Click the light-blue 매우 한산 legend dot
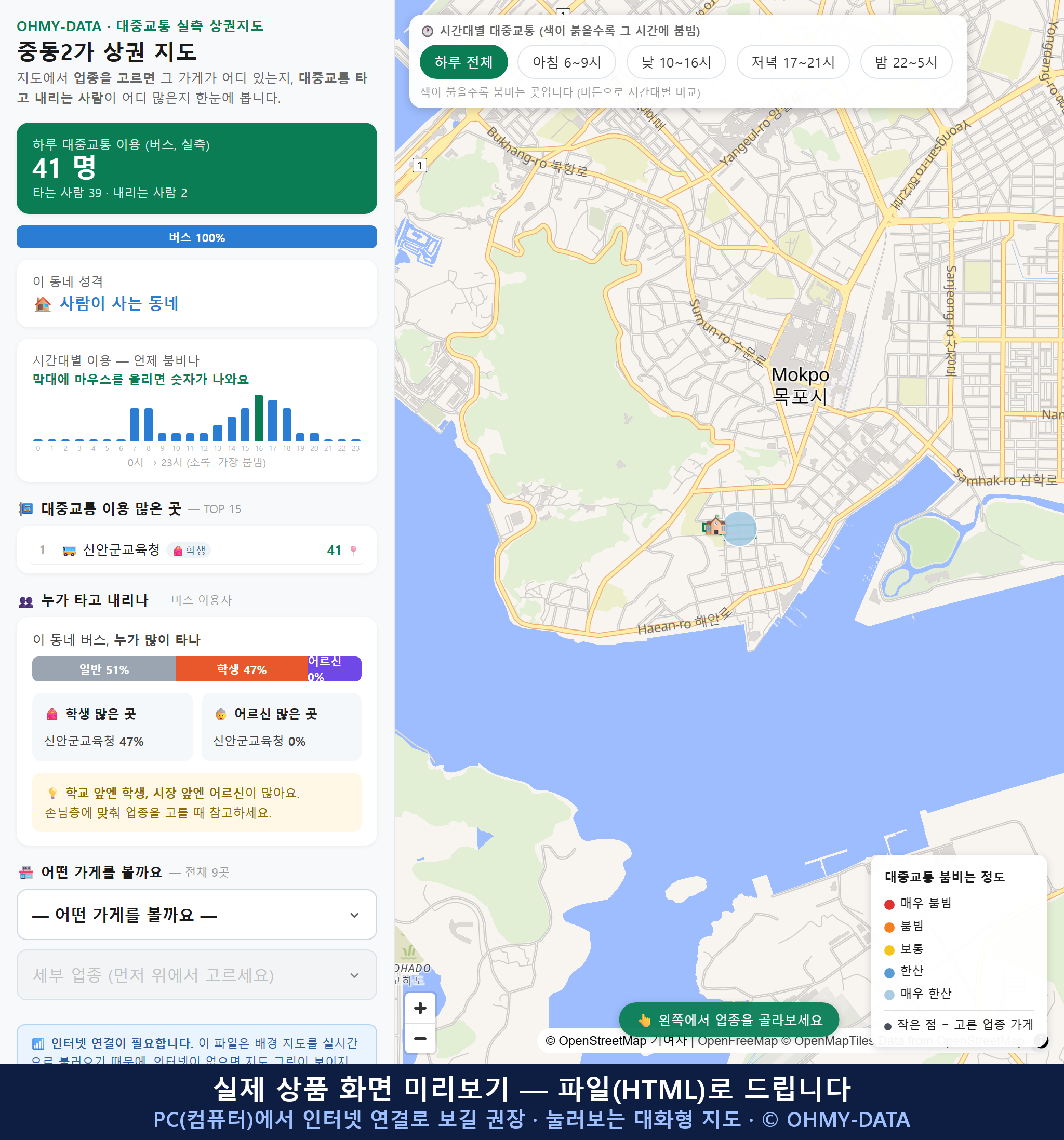This screenshot has height=1140, width=1064. 889,995
